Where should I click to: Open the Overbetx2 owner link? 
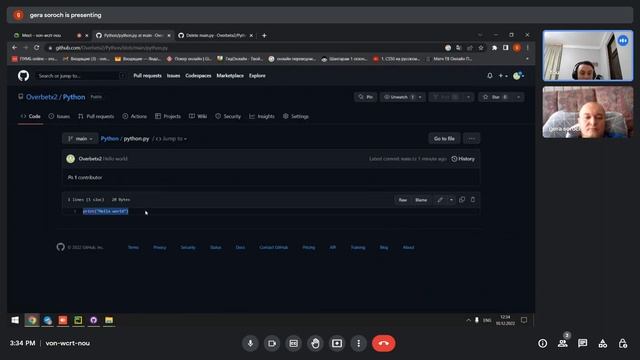point(42,97)
